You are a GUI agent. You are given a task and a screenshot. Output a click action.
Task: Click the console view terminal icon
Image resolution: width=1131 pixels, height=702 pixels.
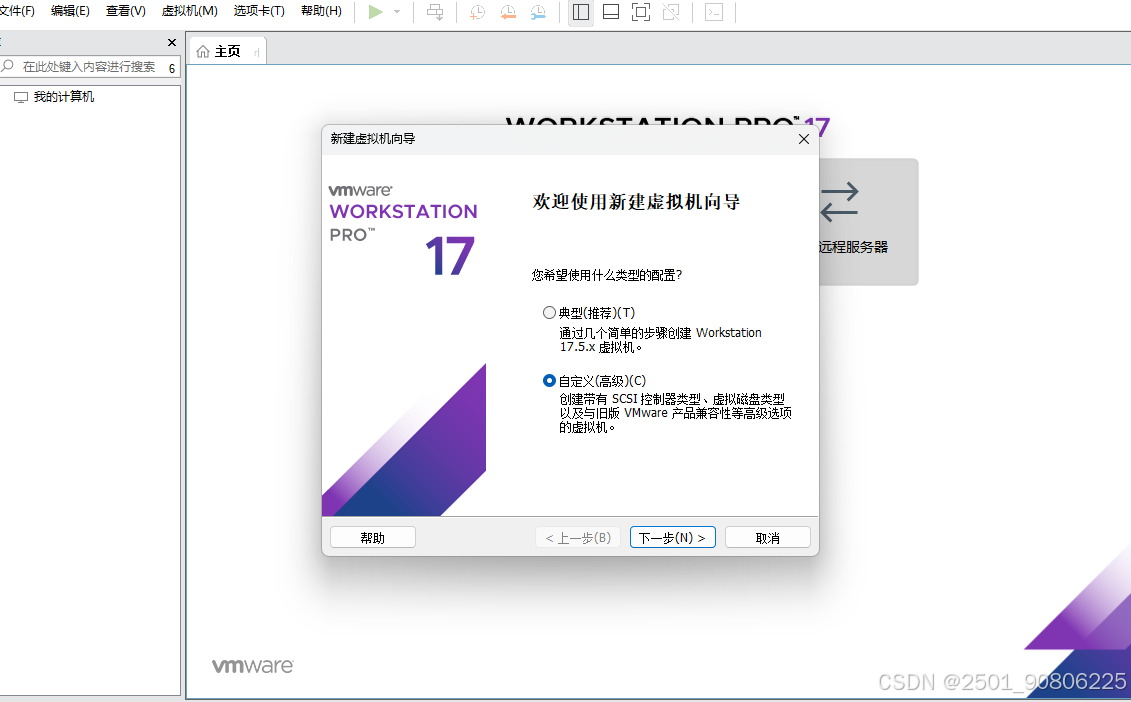click(714, 12)
